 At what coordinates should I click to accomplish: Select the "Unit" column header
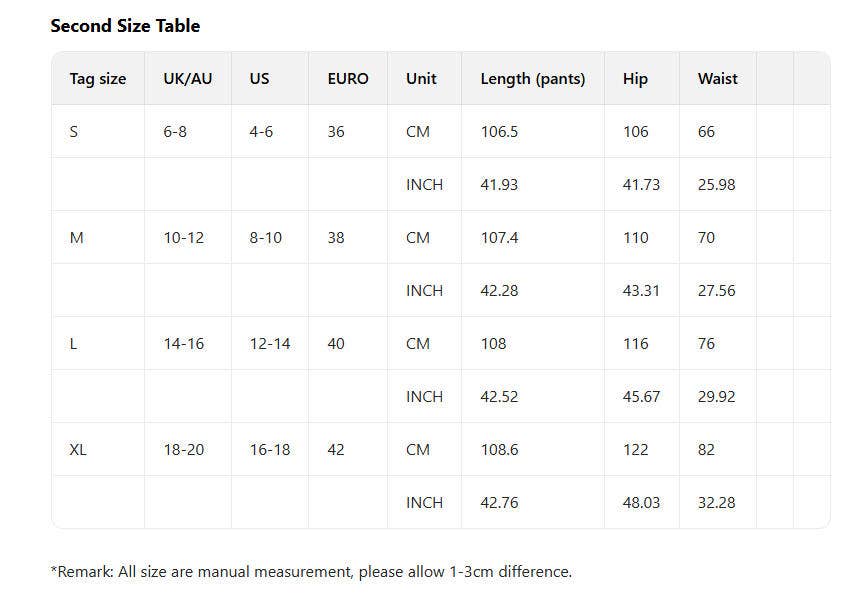(x=421, y=78)
